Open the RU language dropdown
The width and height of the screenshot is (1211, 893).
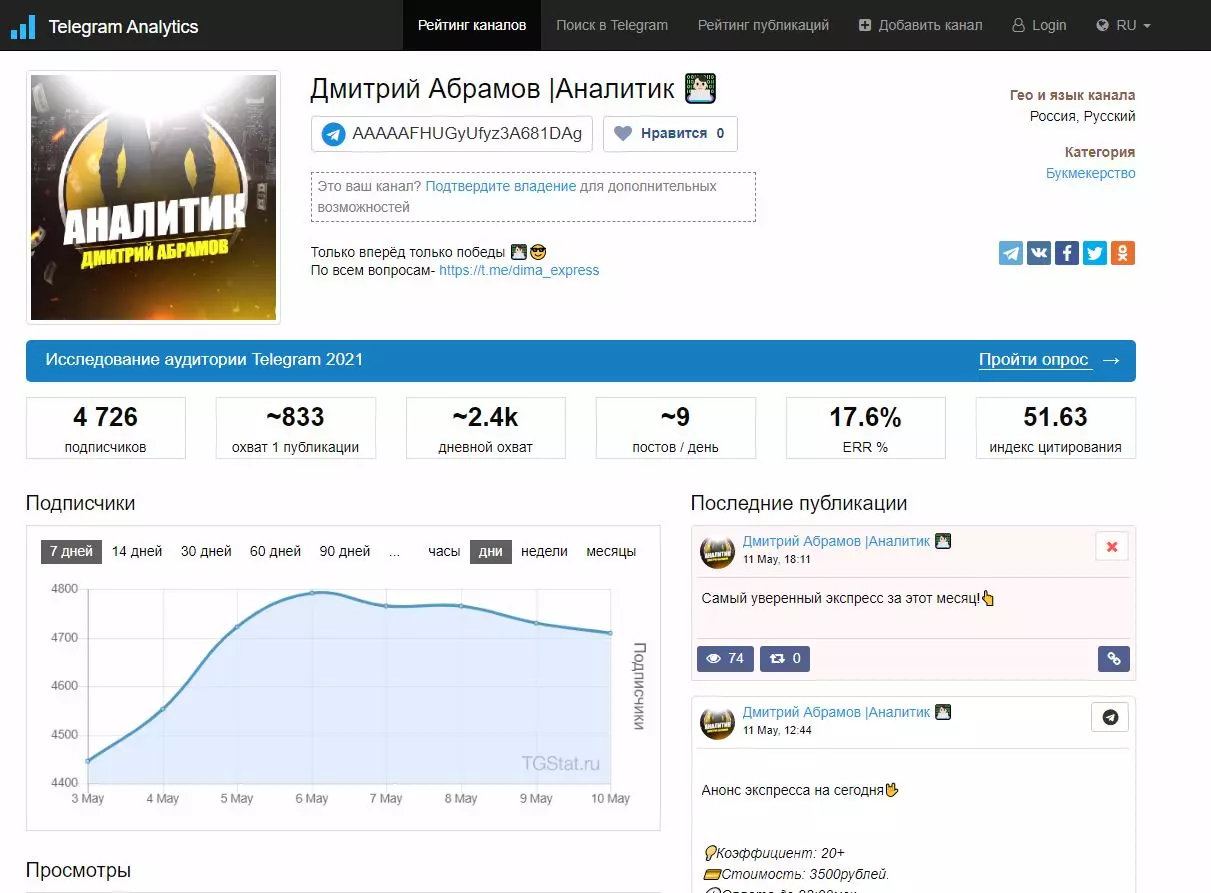click(x=1124, y=25)
